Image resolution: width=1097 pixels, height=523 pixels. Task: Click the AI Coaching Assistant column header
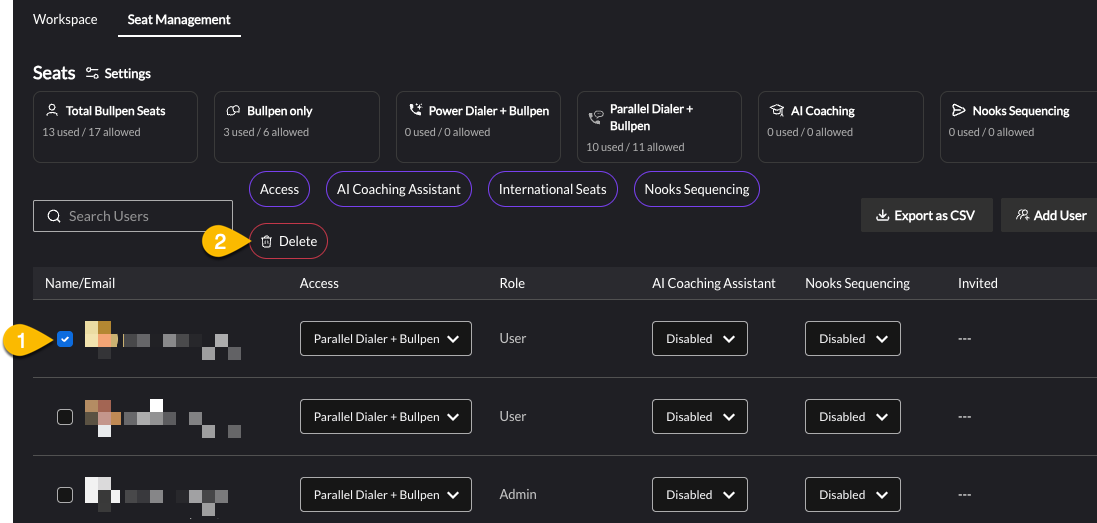click(714, 283)
